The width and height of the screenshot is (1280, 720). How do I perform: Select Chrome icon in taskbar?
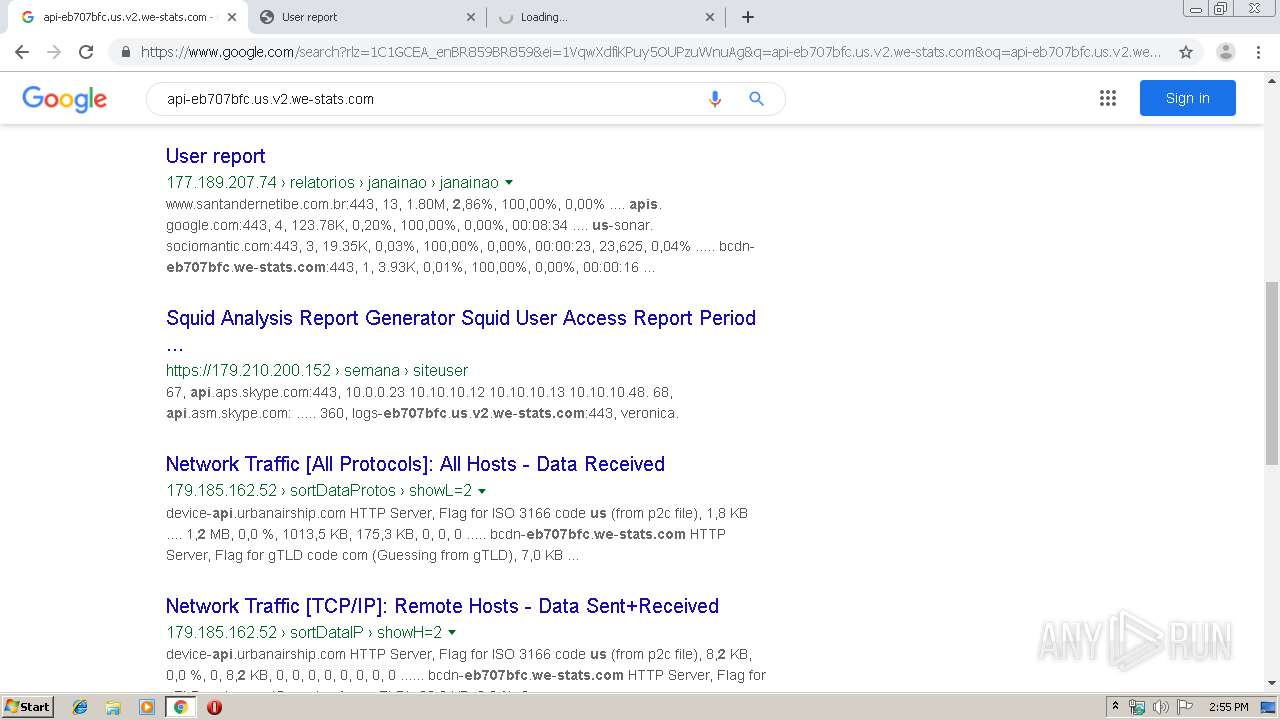[180, 707]
